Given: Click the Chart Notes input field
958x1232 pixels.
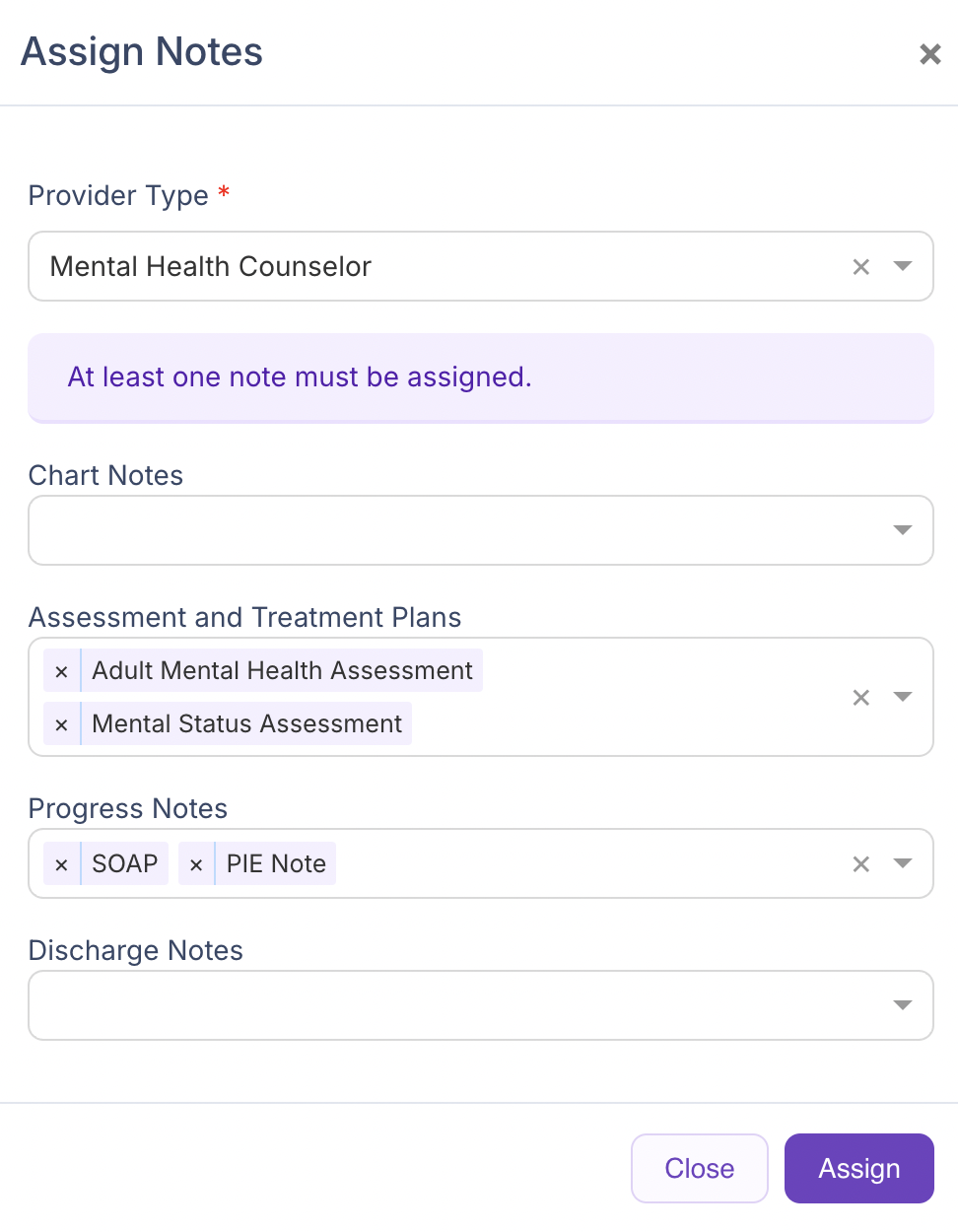Looking at the screenshot, I should pyautogui.click(x=444, y=529).
